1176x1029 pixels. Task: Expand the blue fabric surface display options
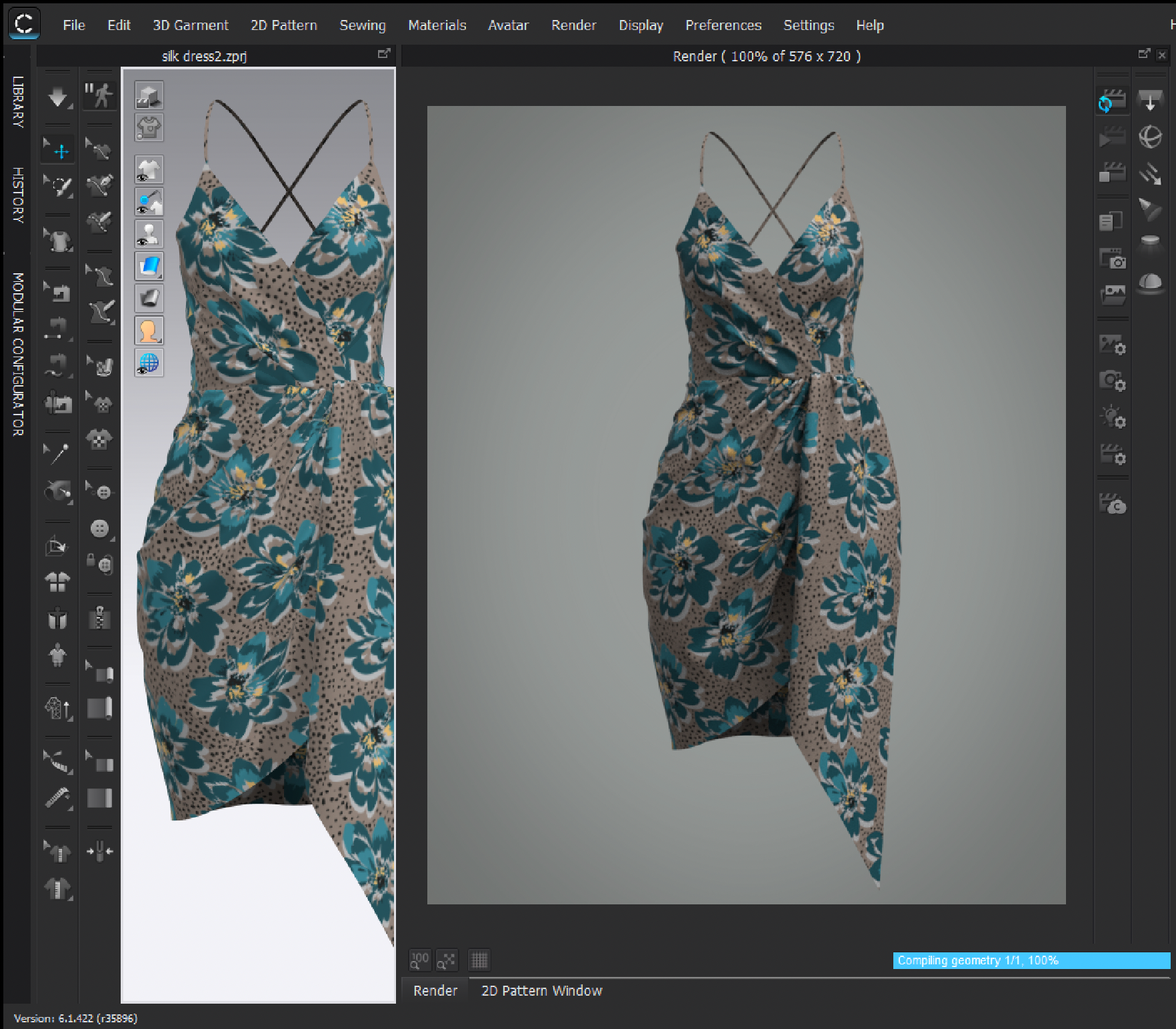point(149,267)
